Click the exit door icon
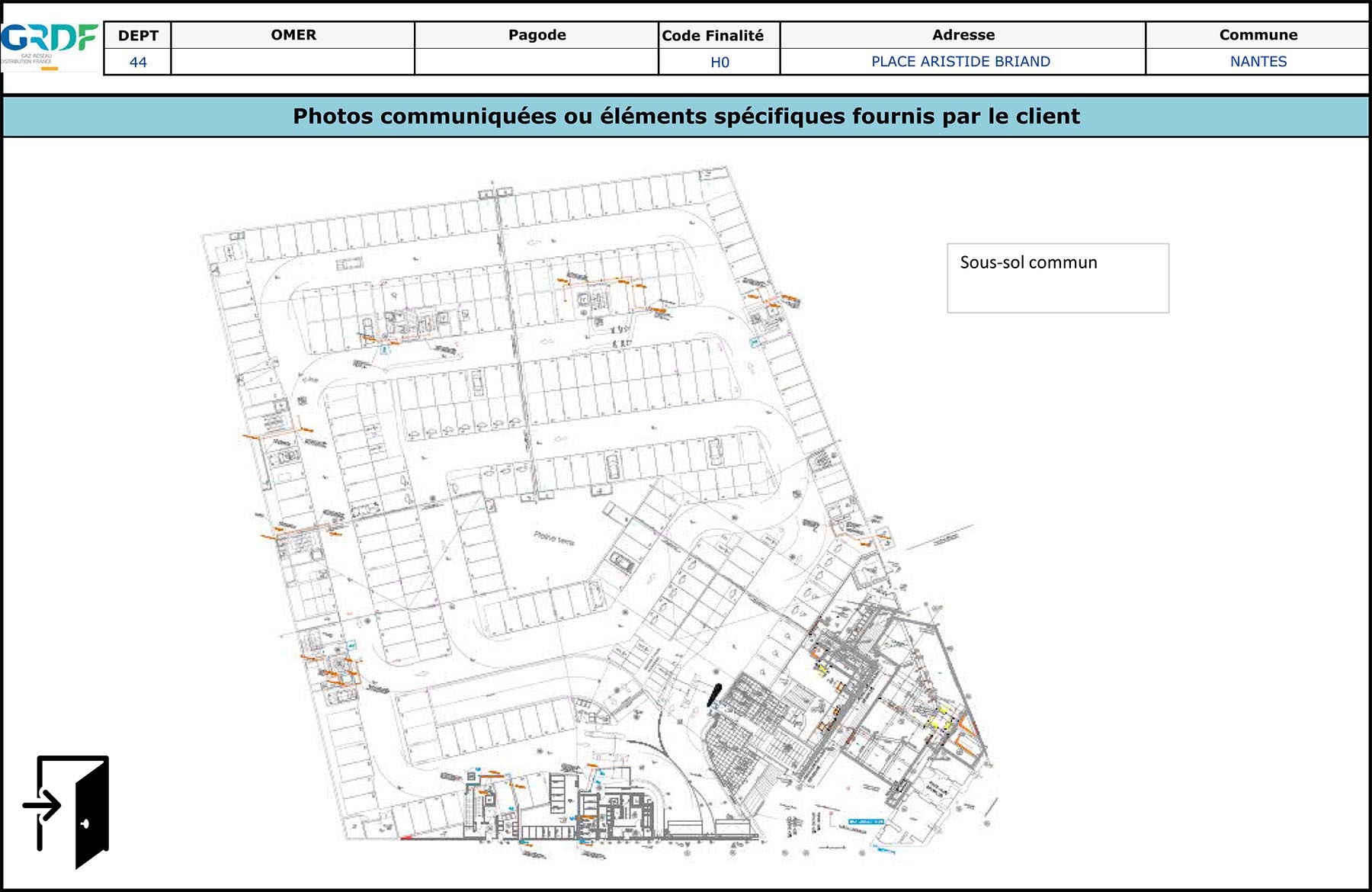The height and width of the screenshot is (892, 1372). click(70, 810)
